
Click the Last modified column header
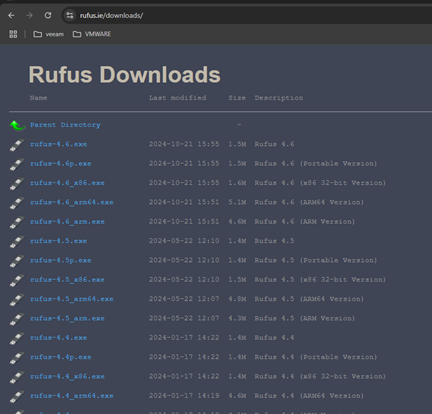178,98
